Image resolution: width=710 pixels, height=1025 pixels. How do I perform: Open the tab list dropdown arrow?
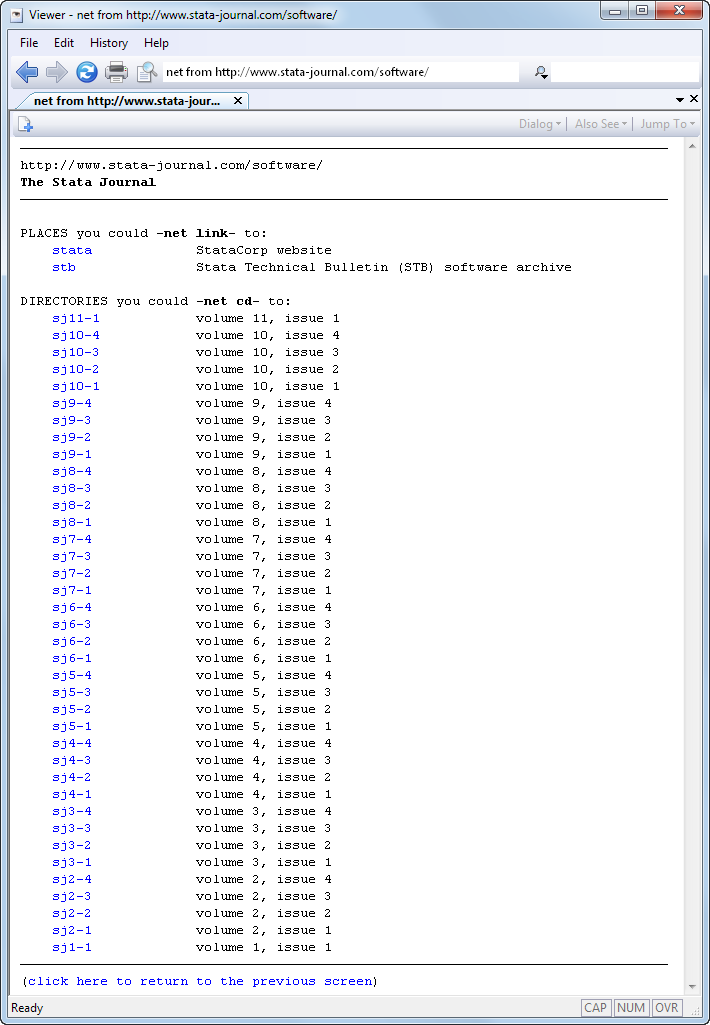tap(680, 100)
